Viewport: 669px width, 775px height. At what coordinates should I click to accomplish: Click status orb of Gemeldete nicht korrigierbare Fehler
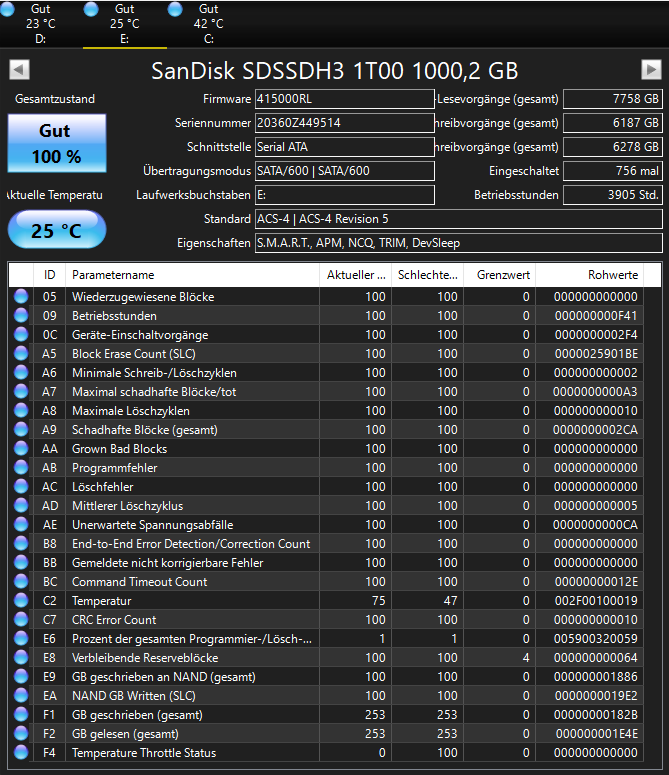21,562
